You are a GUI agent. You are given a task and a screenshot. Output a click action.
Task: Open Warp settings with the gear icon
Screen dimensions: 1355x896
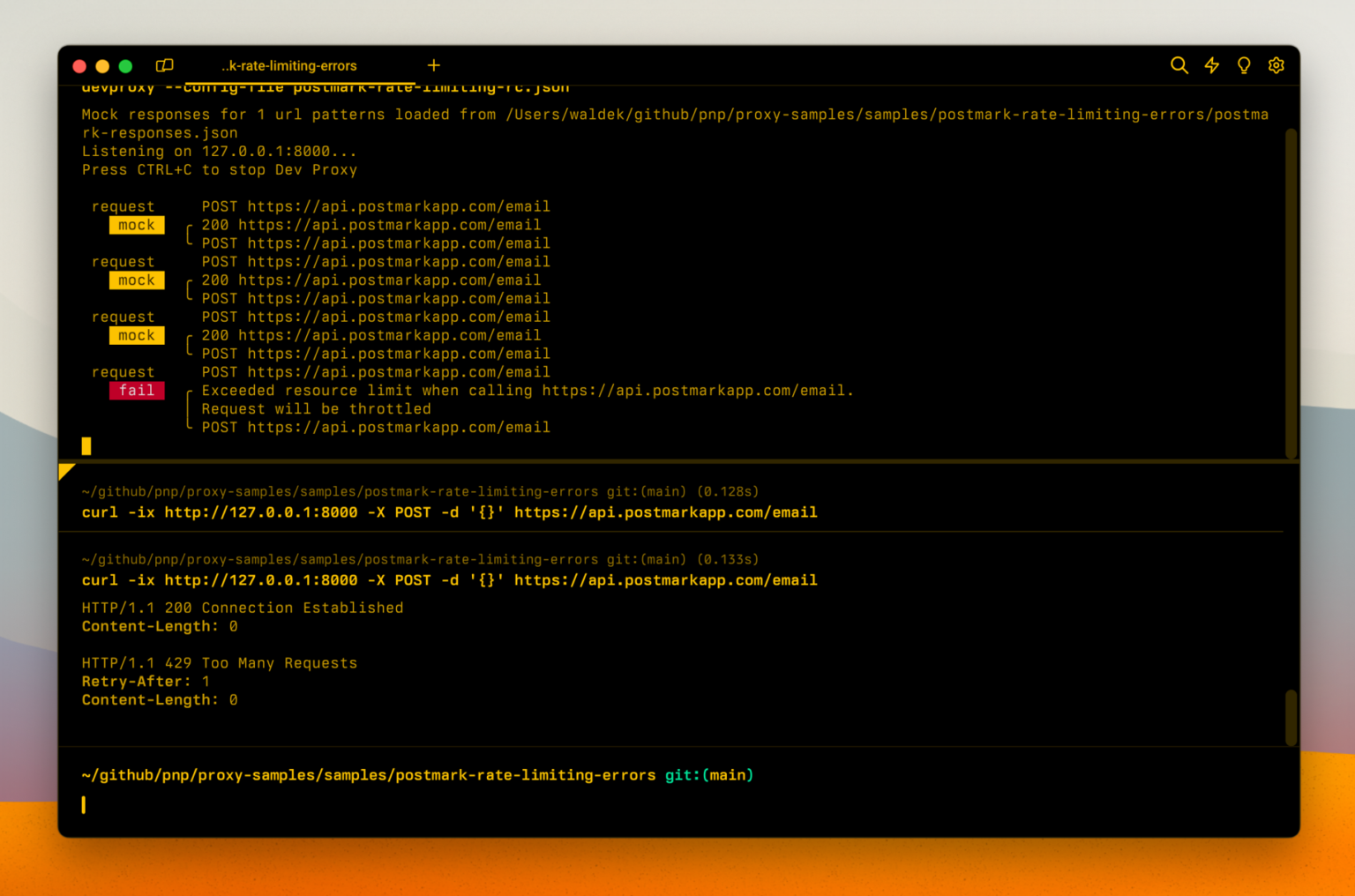tap(1276, 65)
